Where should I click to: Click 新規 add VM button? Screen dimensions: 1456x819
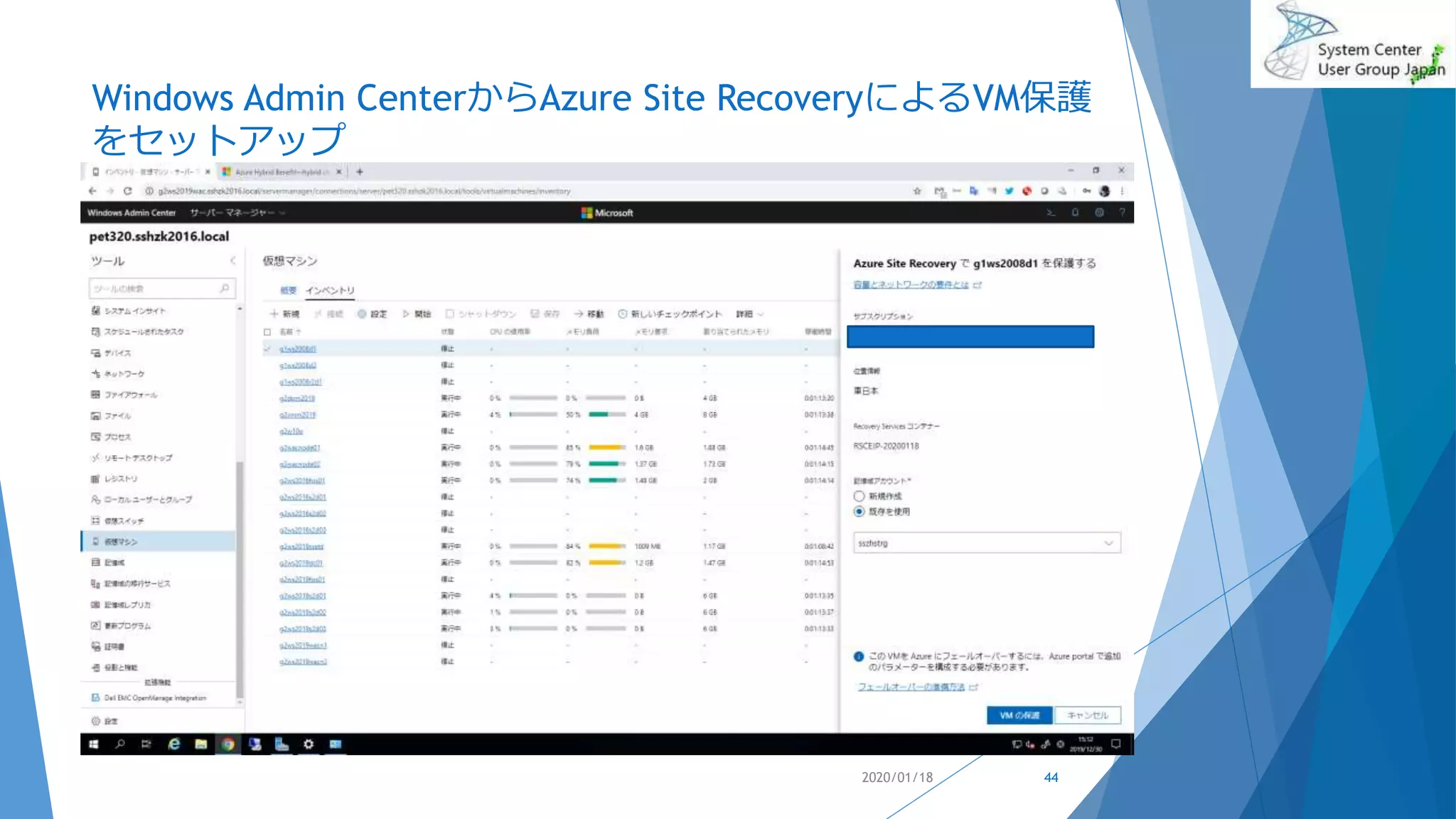pos(284,314)
